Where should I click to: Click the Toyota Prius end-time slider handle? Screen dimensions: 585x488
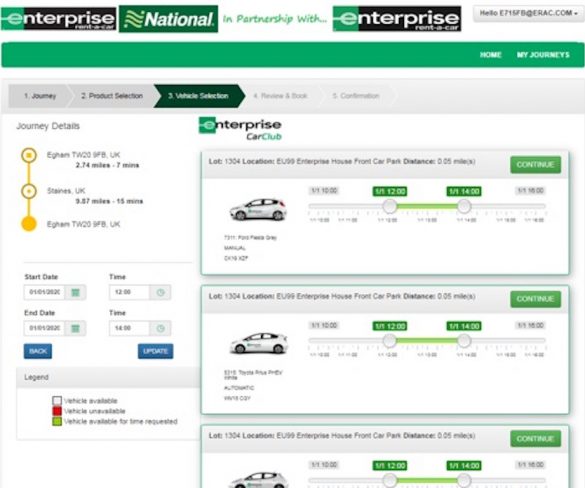[464, 340]
